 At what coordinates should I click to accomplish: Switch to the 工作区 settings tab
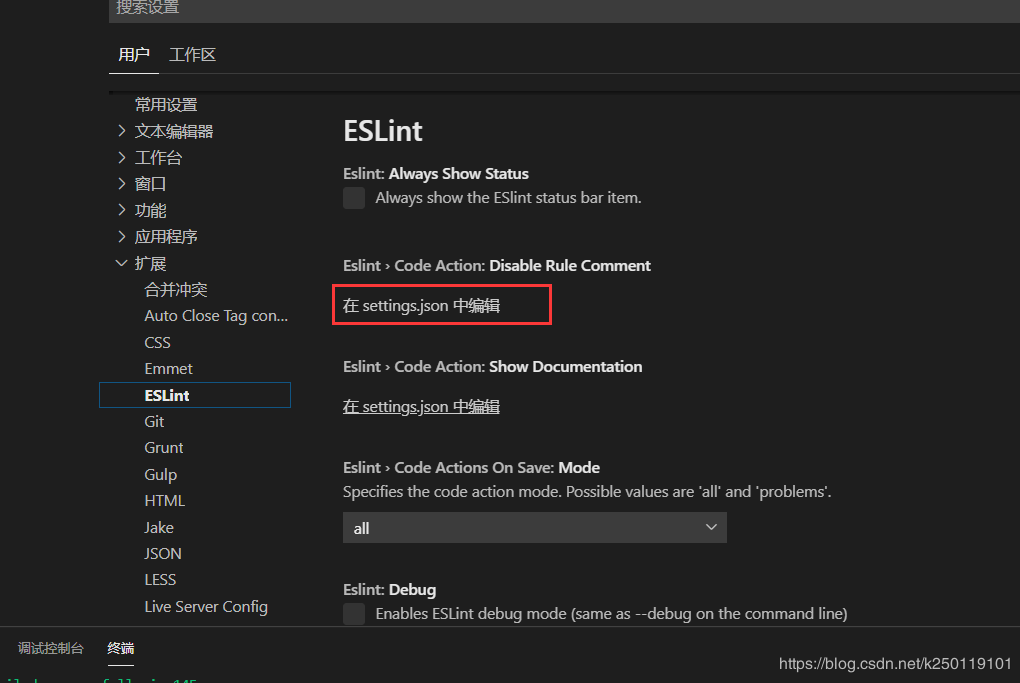click(x=191, y=55)
